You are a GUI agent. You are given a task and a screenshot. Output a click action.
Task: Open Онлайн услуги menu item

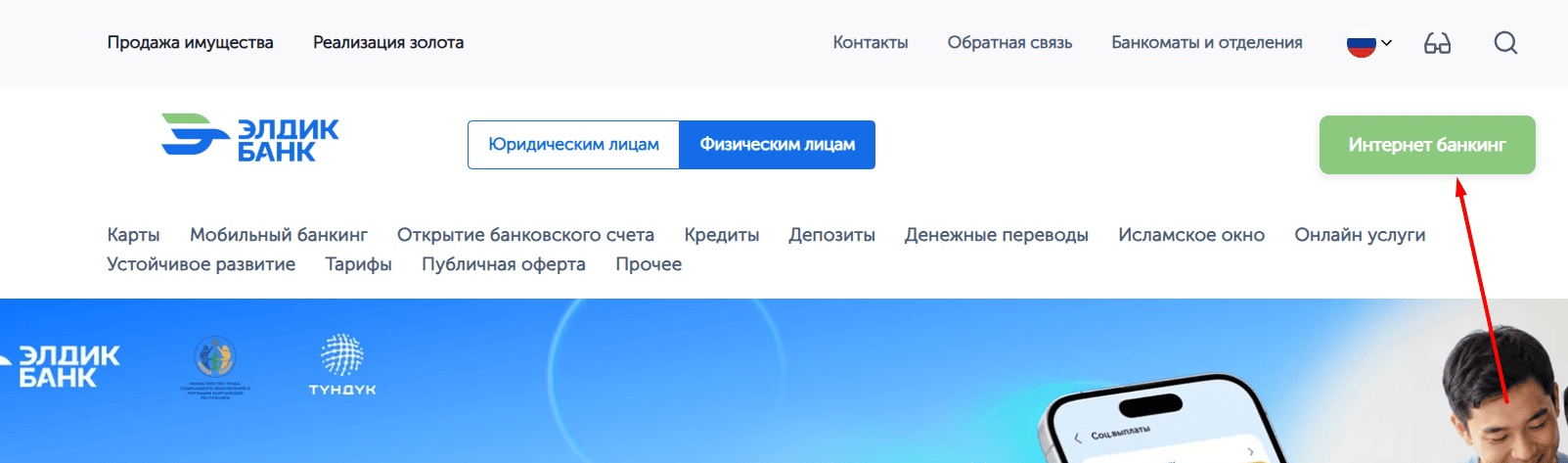tap(1360, 235)
